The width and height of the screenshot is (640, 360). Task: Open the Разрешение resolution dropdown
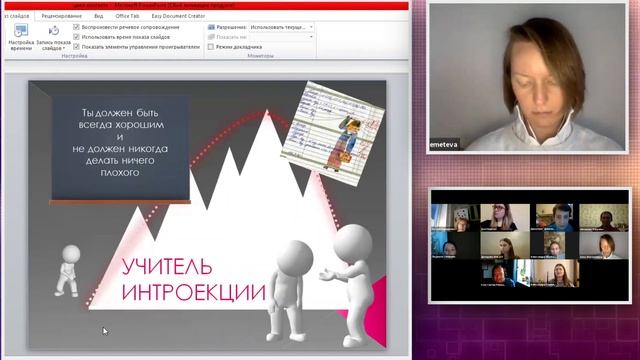coord(281,27)
